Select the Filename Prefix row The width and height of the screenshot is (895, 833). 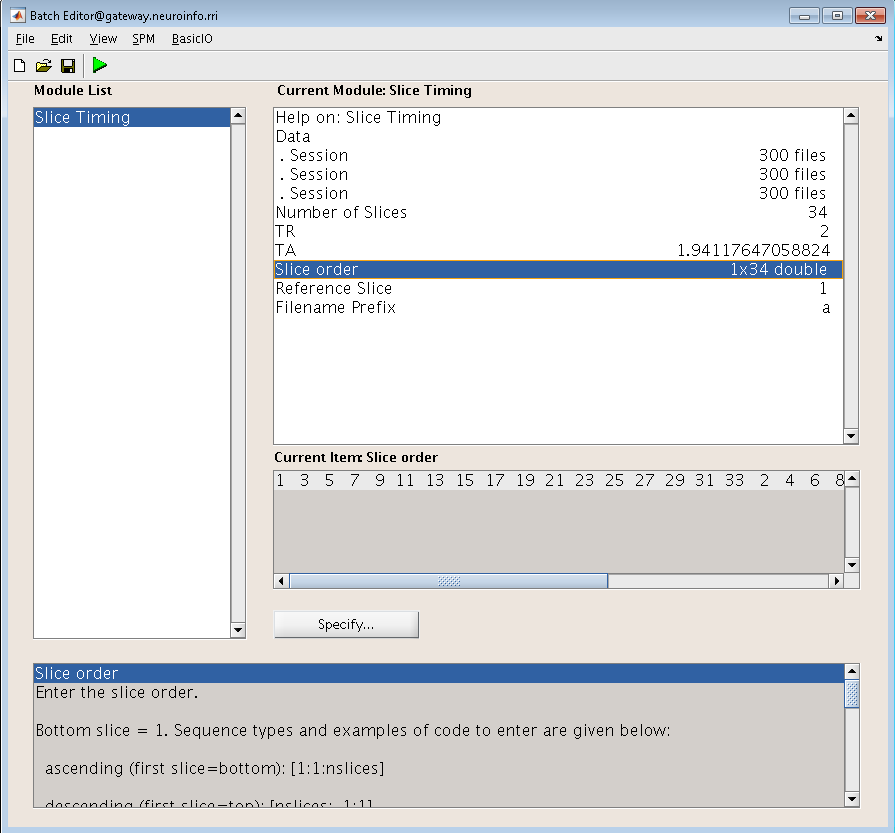558,307
